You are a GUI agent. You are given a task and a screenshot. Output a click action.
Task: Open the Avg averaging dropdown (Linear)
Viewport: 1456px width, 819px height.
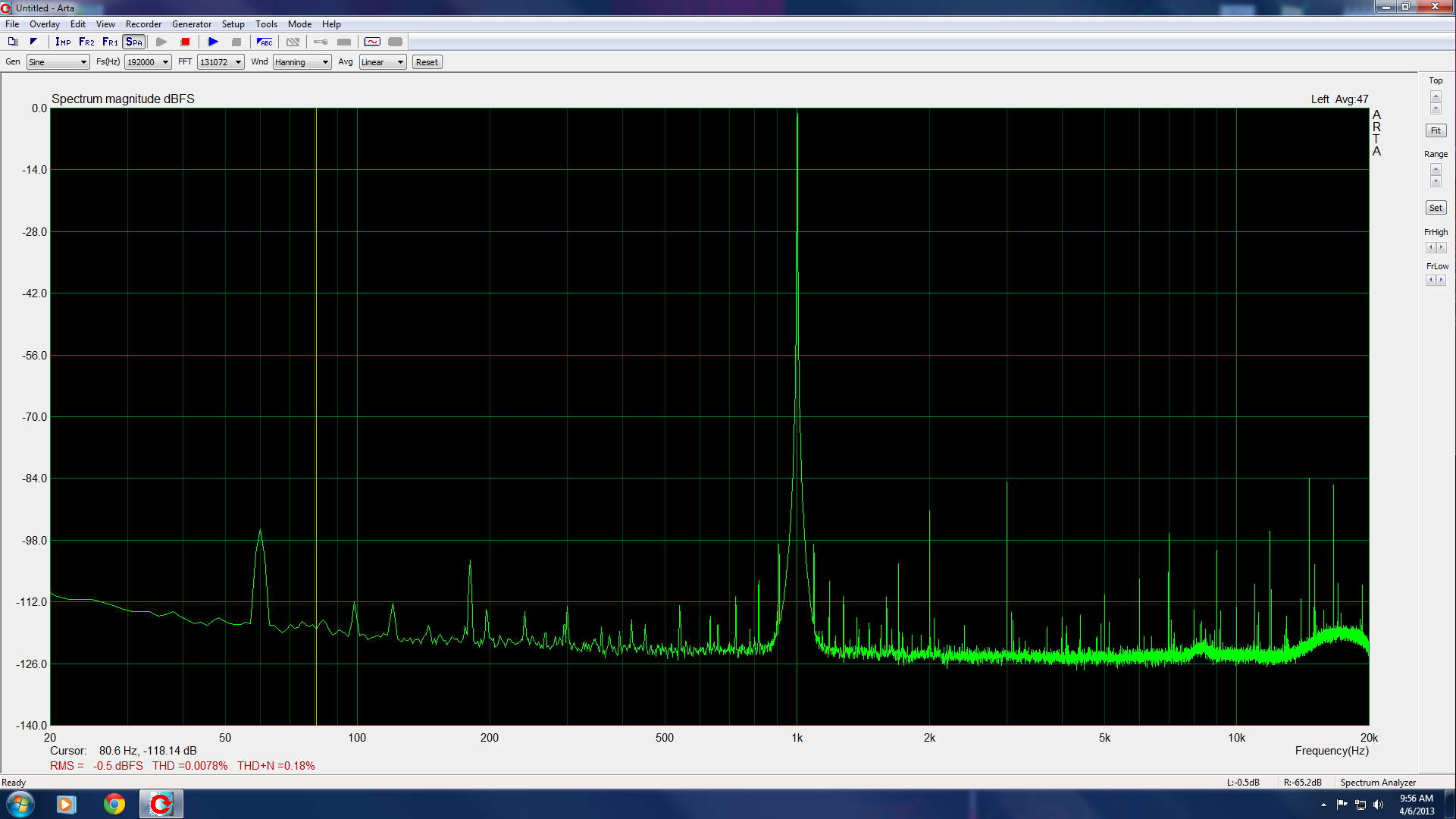click(383, 62)
